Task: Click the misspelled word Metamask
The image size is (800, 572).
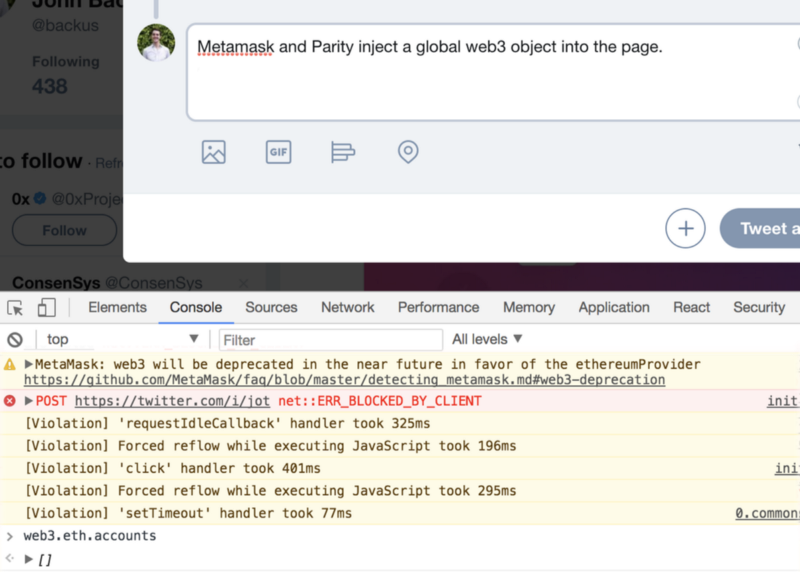Action: 235,47
